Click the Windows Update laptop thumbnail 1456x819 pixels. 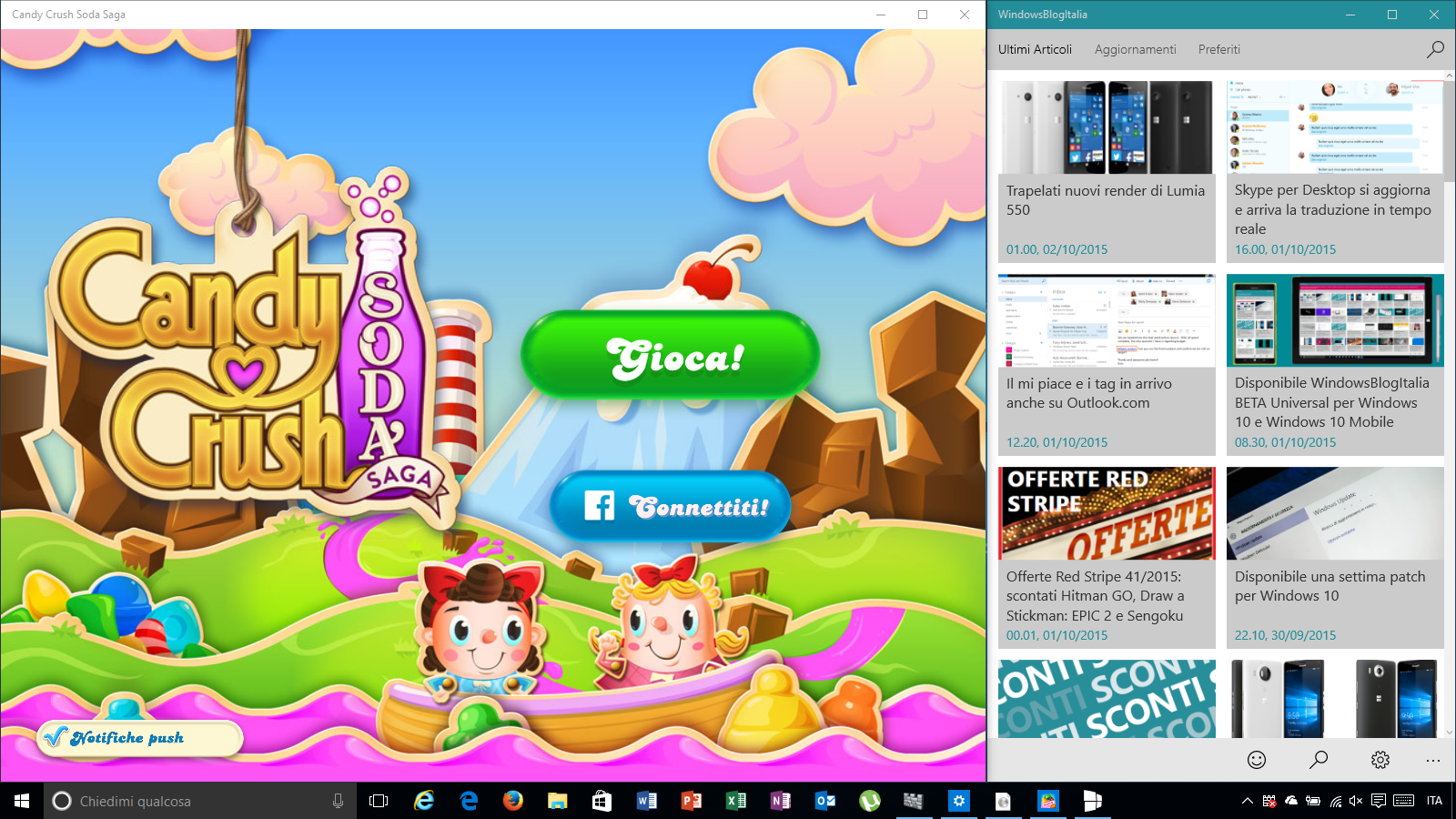[x=1335, y=513]
